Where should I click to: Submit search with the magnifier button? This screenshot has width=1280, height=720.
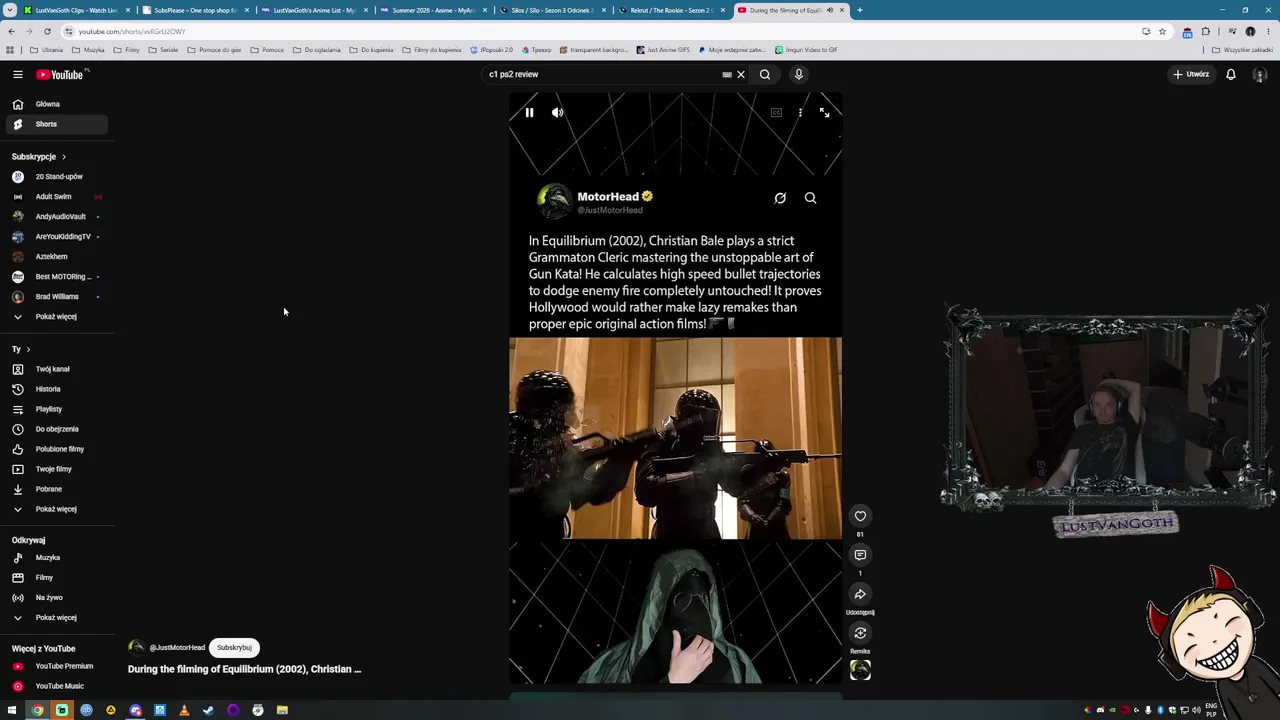pyautogui.click(x=765, y=74)
